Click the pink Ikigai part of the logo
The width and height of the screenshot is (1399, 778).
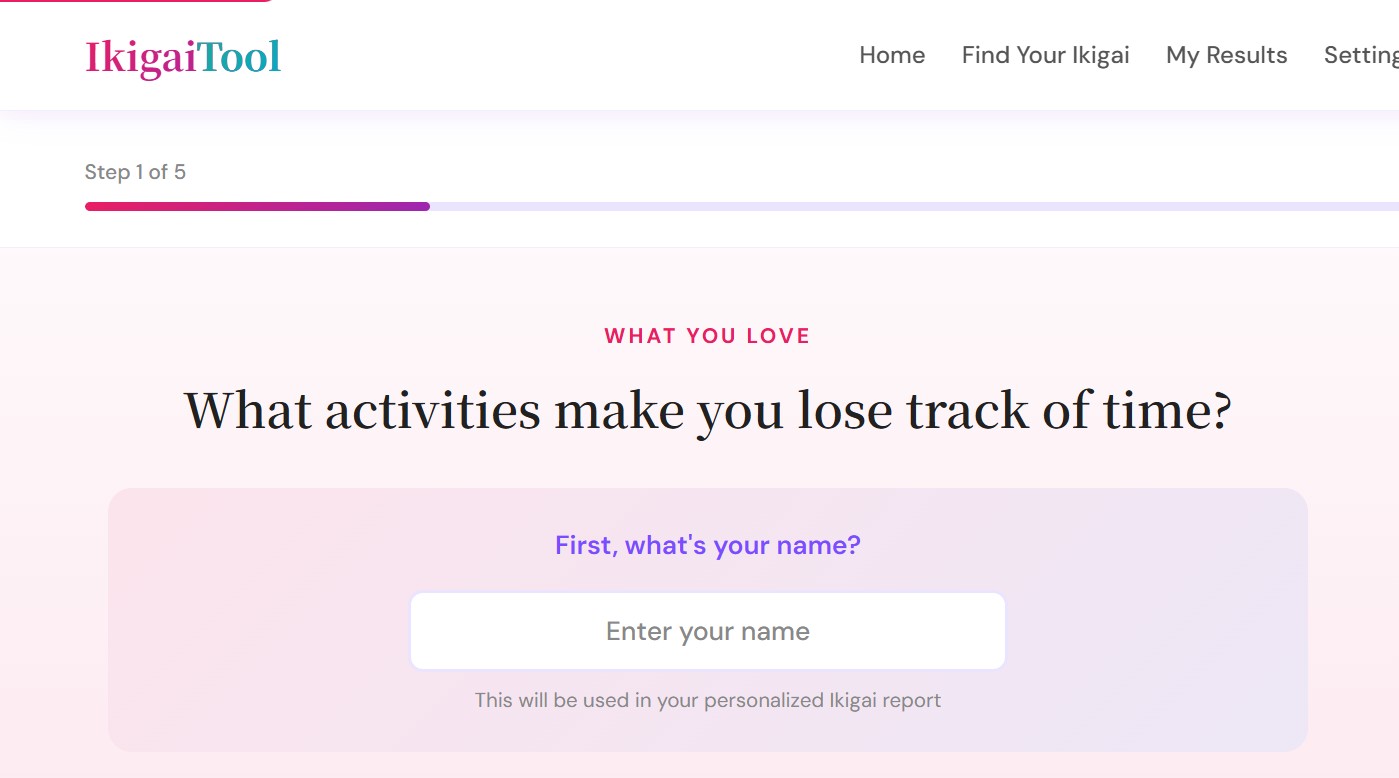(140, 57)
